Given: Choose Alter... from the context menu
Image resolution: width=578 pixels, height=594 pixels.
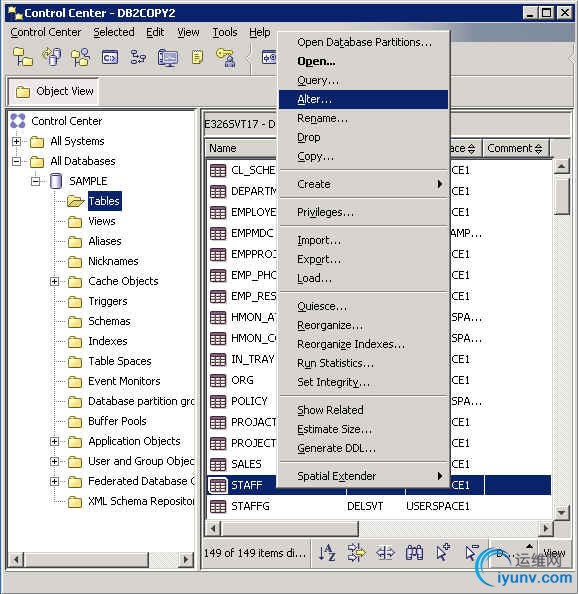Looking at the screenshot, I should [364, 99].
